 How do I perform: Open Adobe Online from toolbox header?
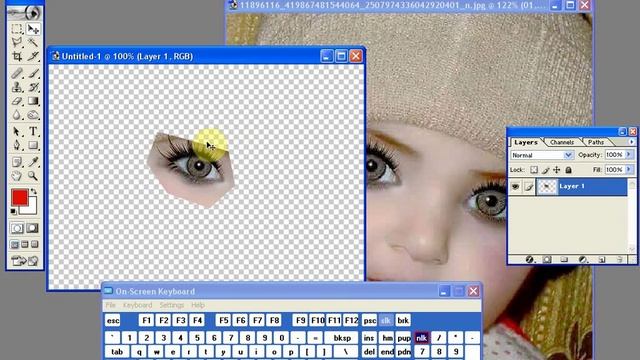(x=24, y=13)
